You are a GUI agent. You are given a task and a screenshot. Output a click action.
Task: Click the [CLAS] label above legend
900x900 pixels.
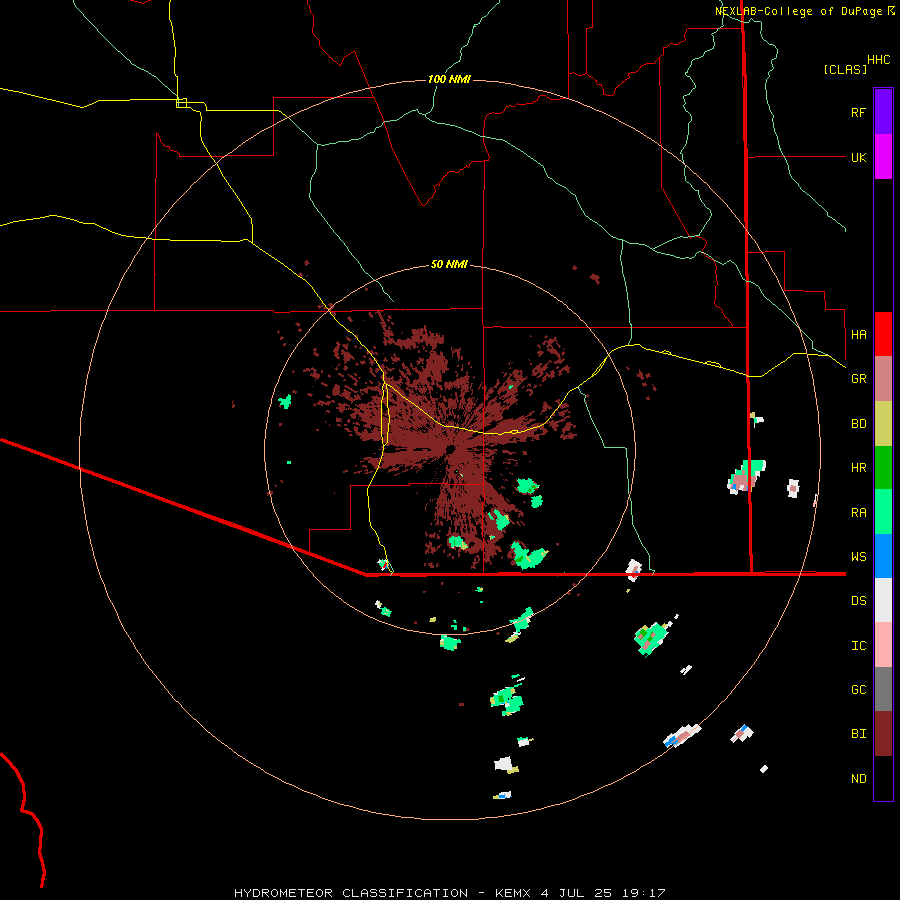(845, 69)
